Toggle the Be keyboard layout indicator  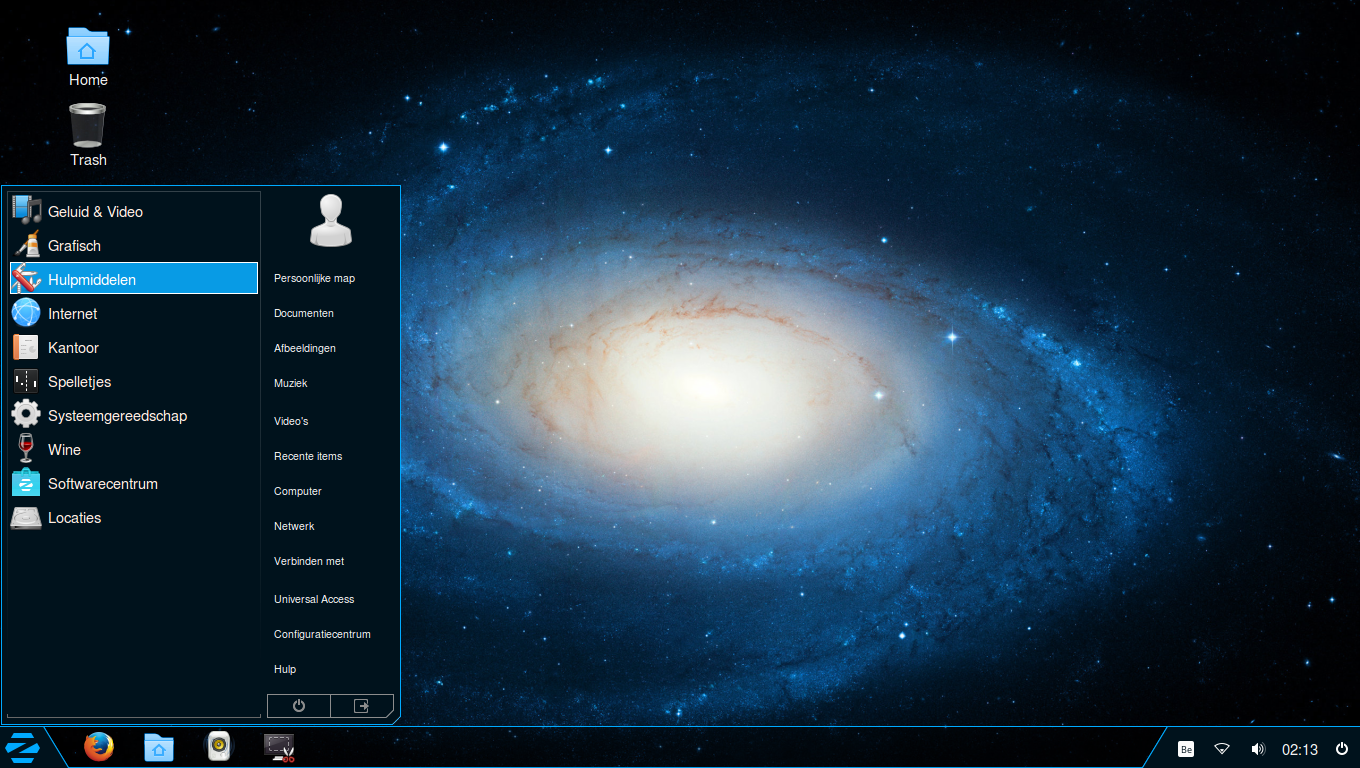point(1185,748)
